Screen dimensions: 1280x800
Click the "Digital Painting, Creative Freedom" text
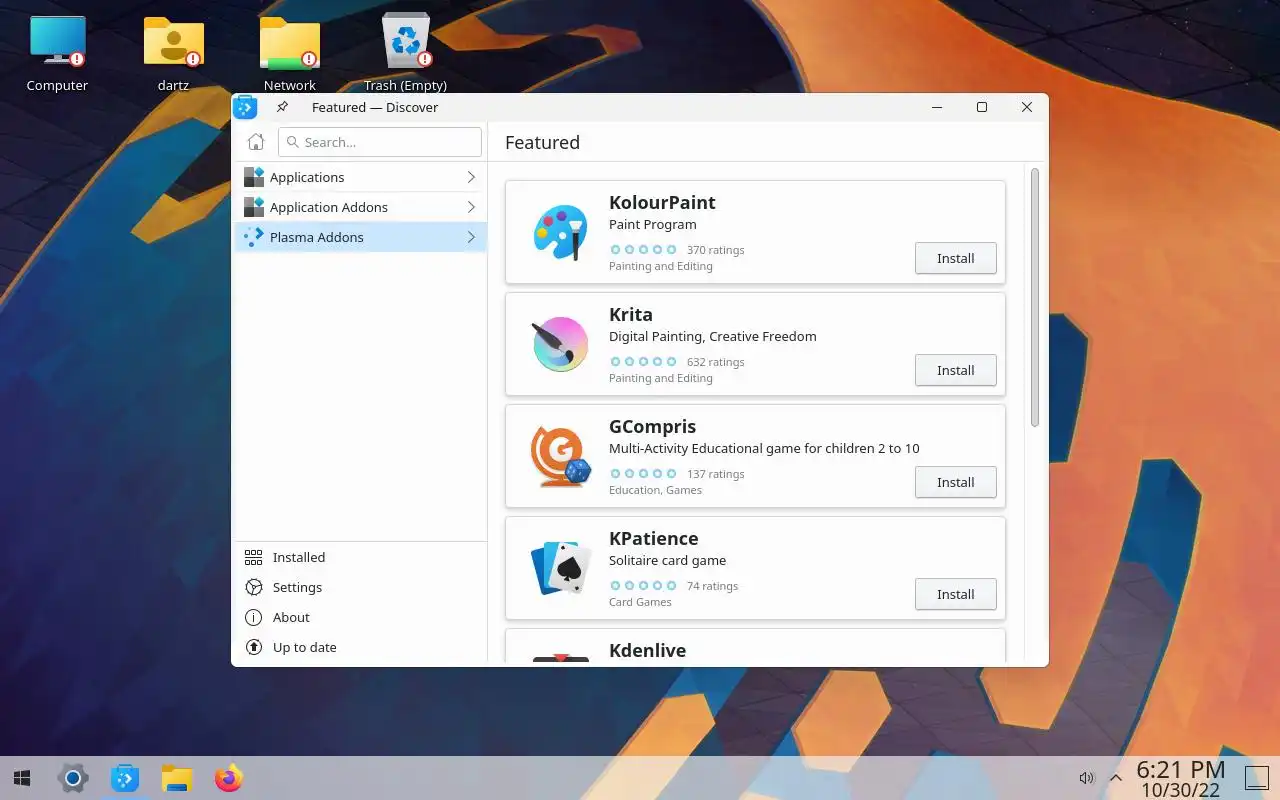point(713,337)
